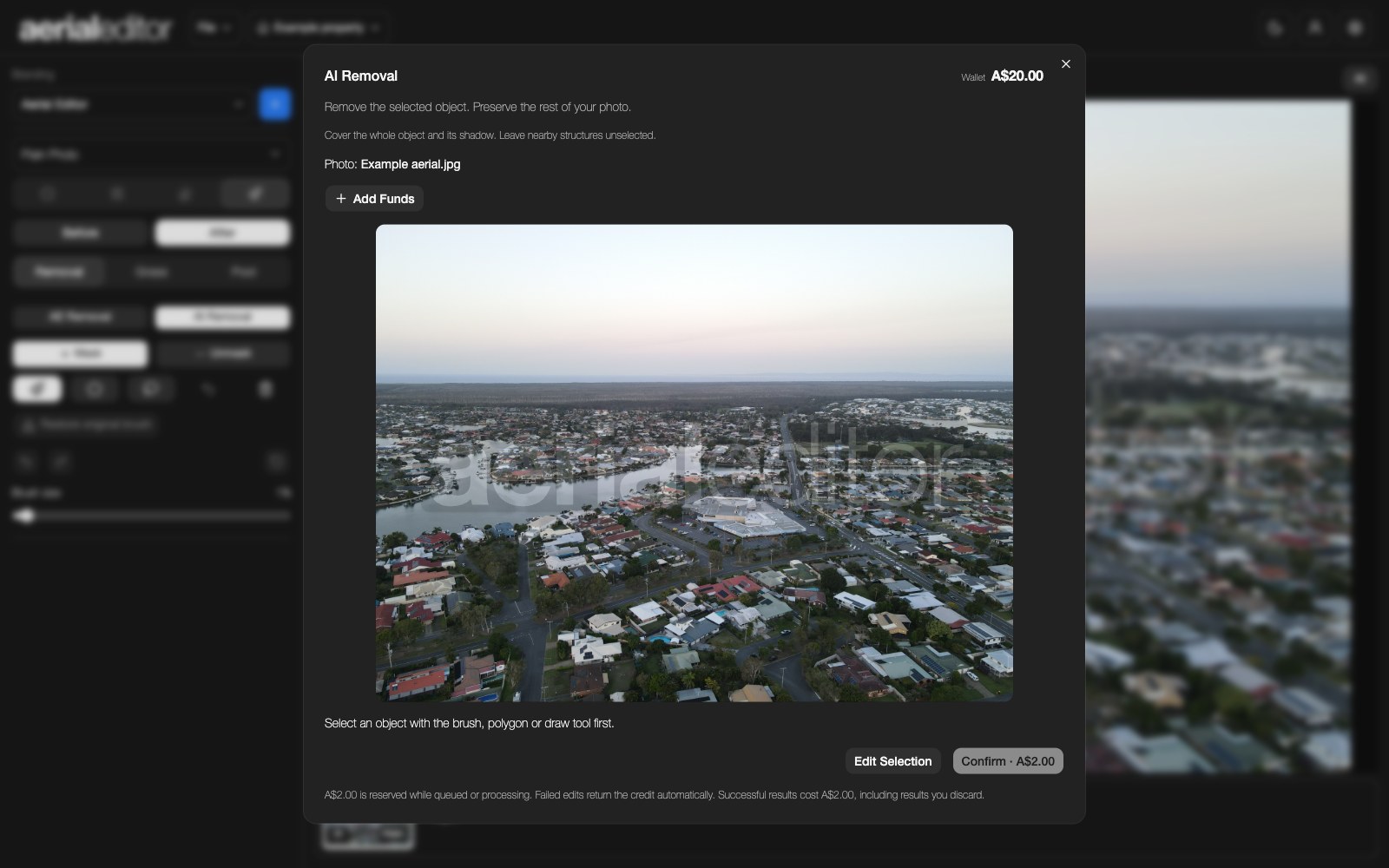Click the Mask button in the left panel

click(80, 353)
